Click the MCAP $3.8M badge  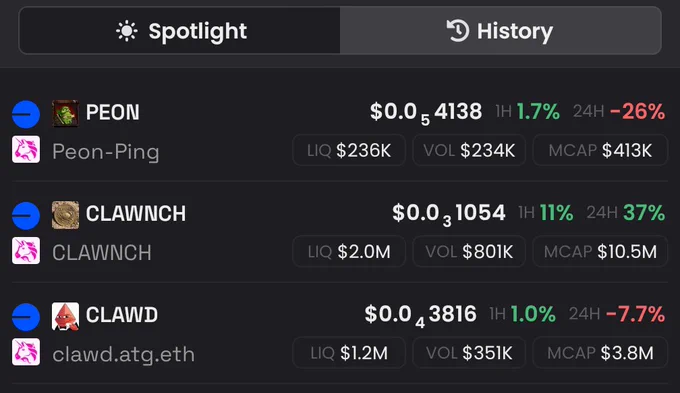[x=600, y=353]
